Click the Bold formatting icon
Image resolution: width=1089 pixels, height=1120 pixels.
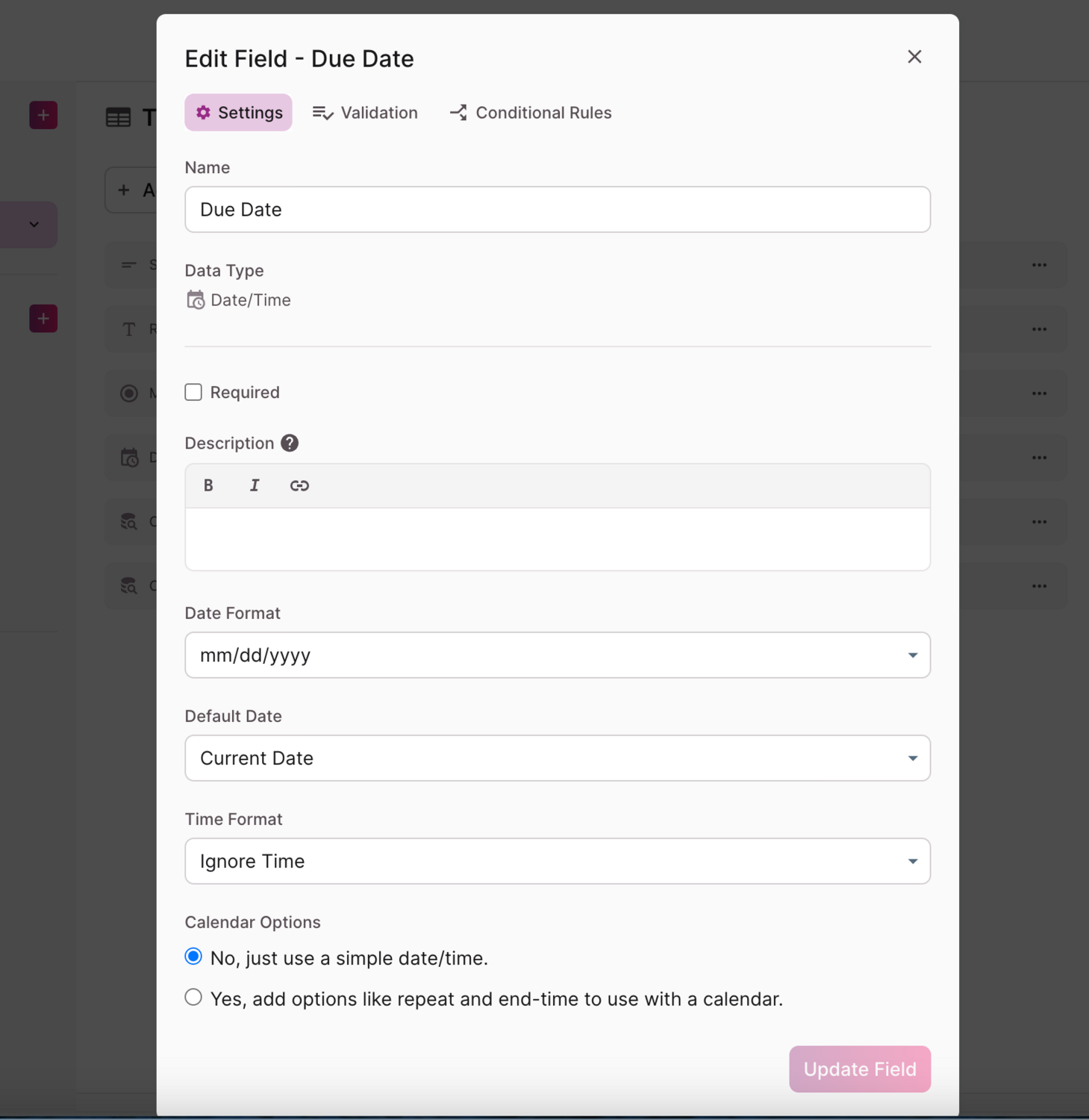click(208, 485)
